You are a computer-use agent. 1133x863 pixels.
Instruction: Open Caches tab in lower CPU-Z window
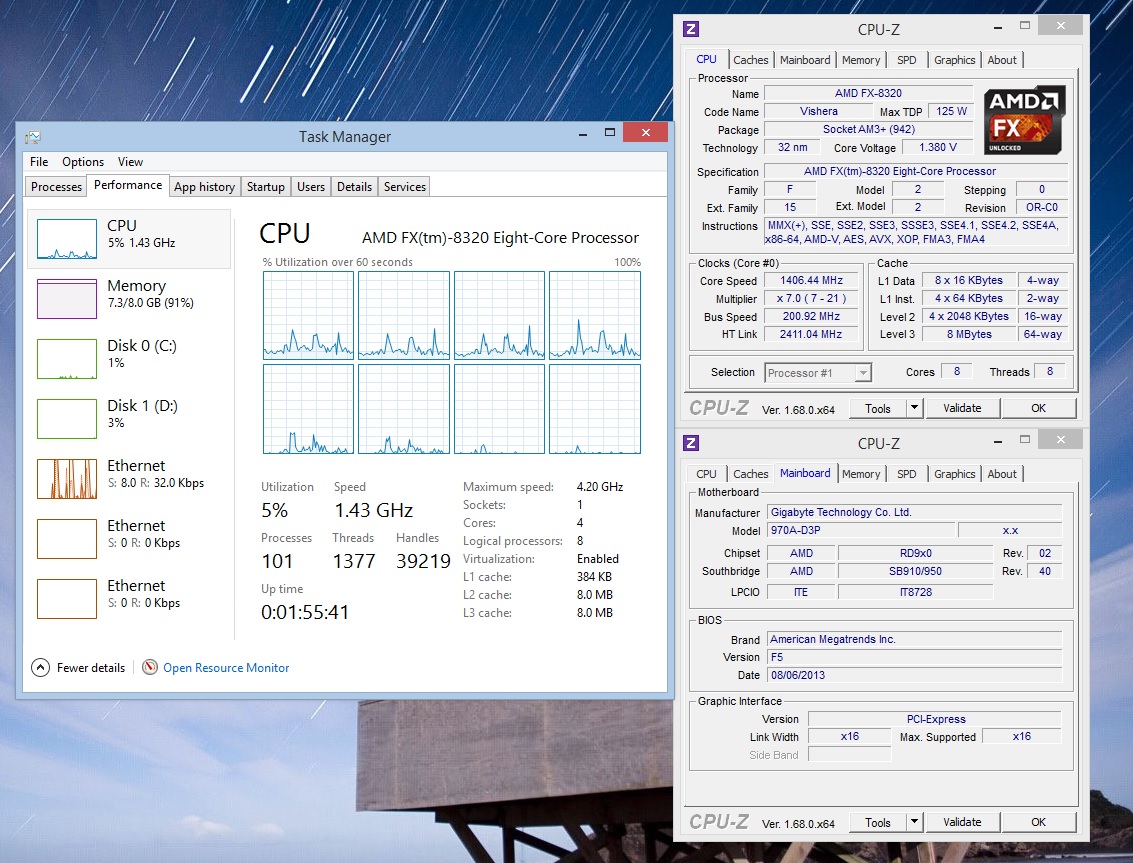coord(751,474)
